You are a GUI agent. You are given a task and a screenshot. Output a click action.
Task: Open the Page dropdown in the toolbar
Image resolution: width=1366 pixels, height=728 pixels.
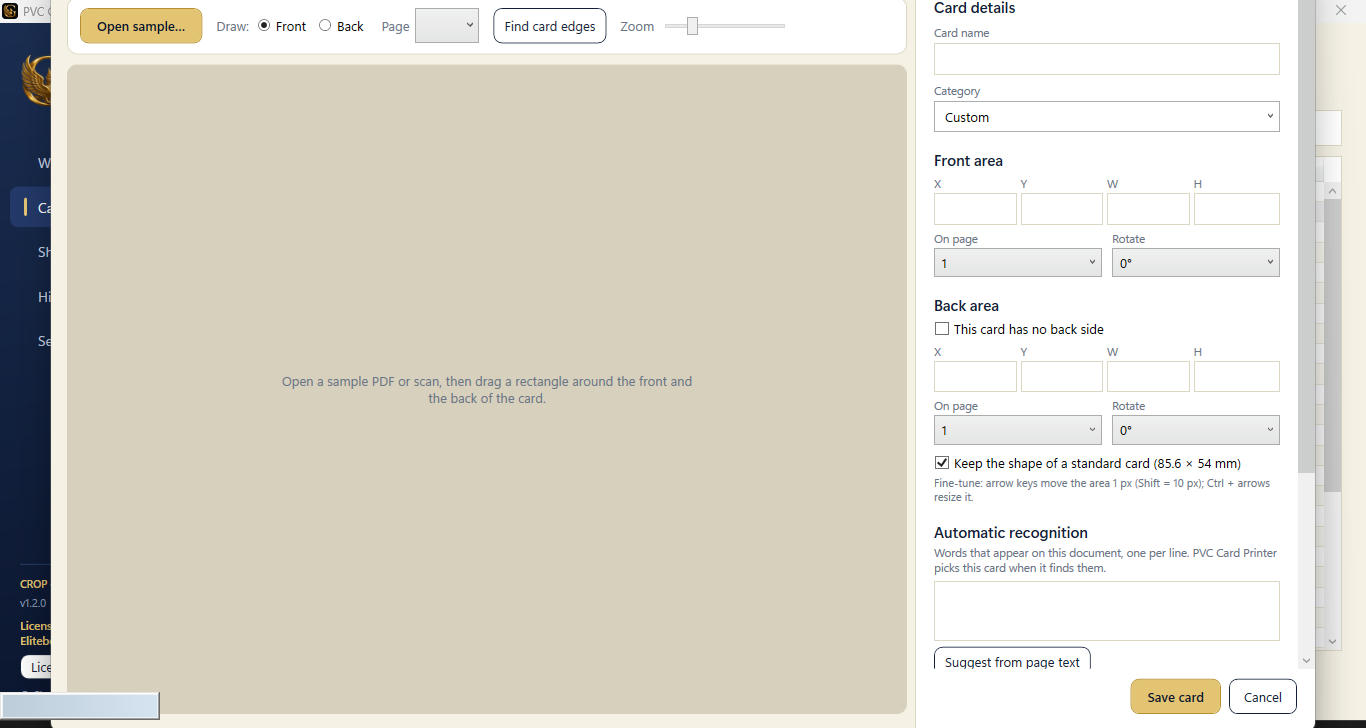click(447, 26)
